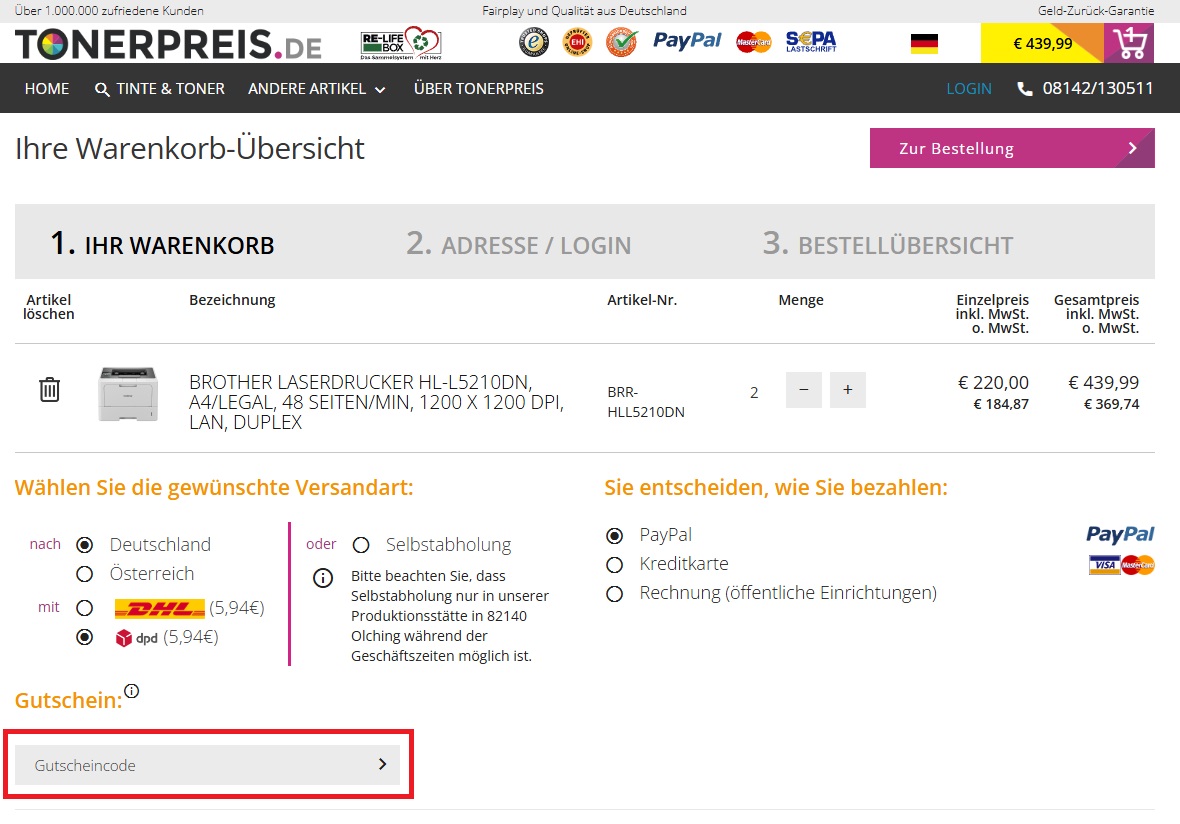The width and height of the screenshot is (1180, 824).
Task: Select Österreich as shipping destination
Action: [x=84, y=574]
